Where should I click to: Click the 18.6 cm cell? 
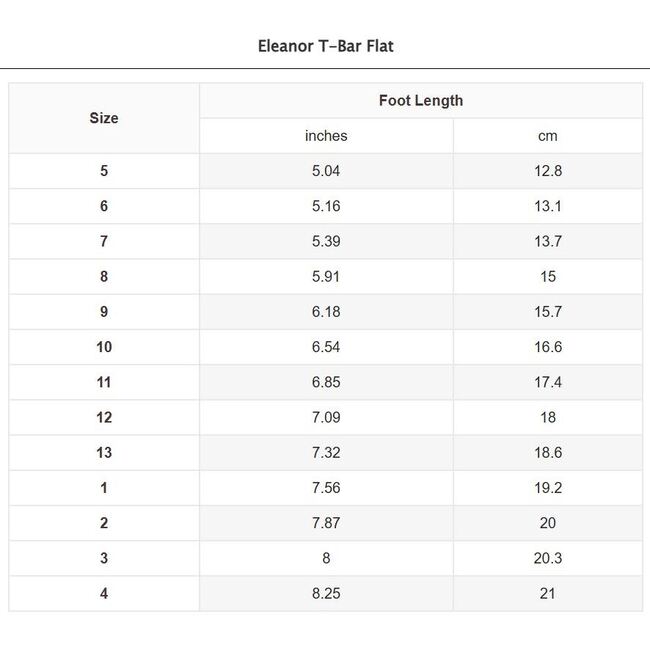click(x=547, y=452)
